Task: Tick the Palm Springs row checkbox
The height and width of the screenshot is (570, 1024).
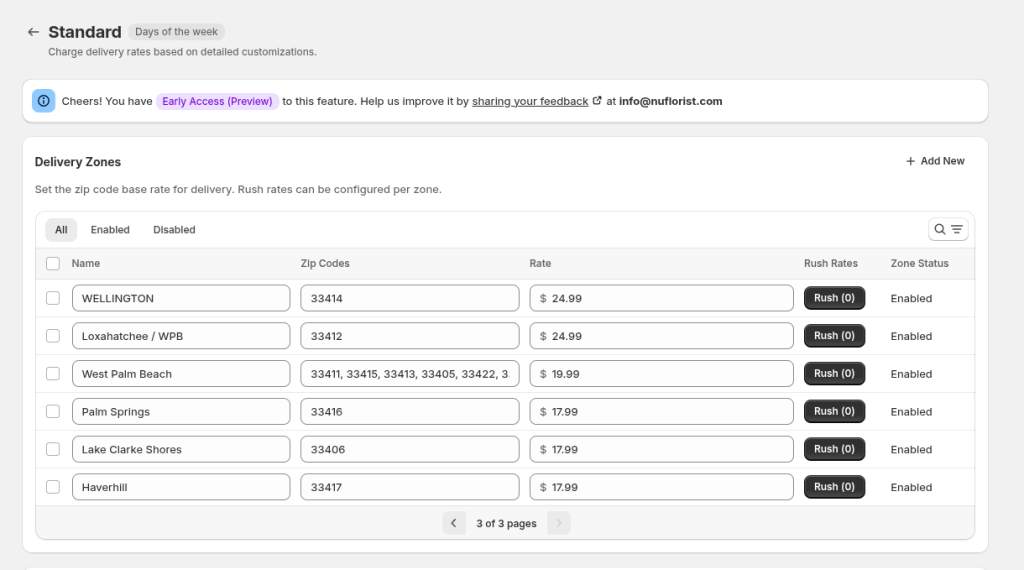Action: (x=53, y=412)
